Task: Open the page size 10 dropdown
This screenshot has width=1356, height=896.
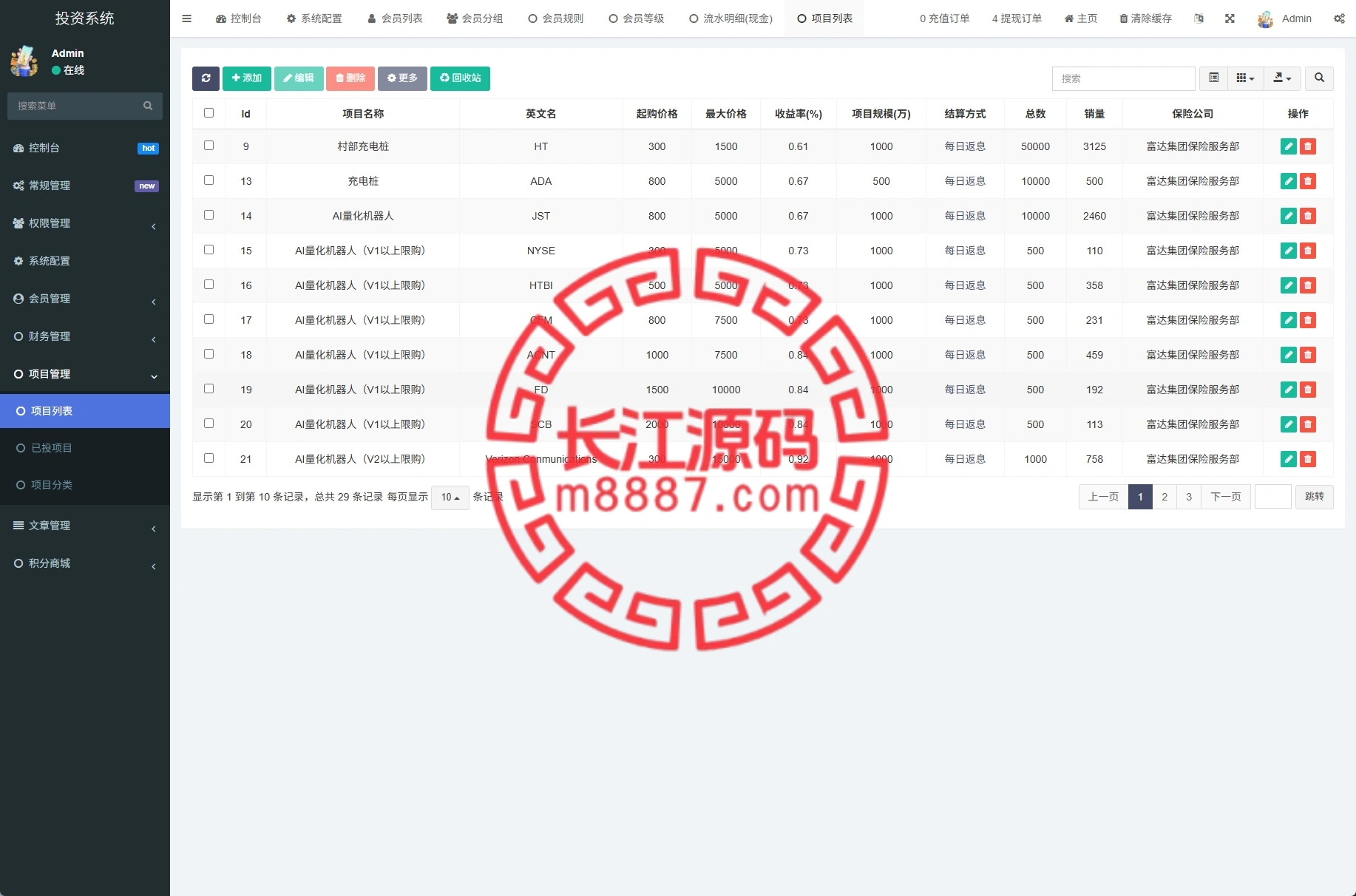Action: click(x=450, y=498)
